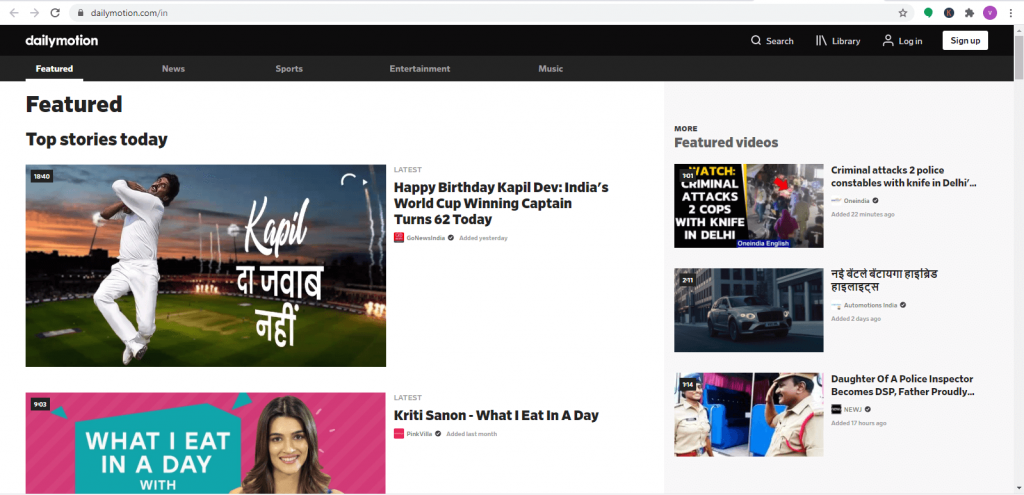Switch to the News tab

(x=173, y=69)
